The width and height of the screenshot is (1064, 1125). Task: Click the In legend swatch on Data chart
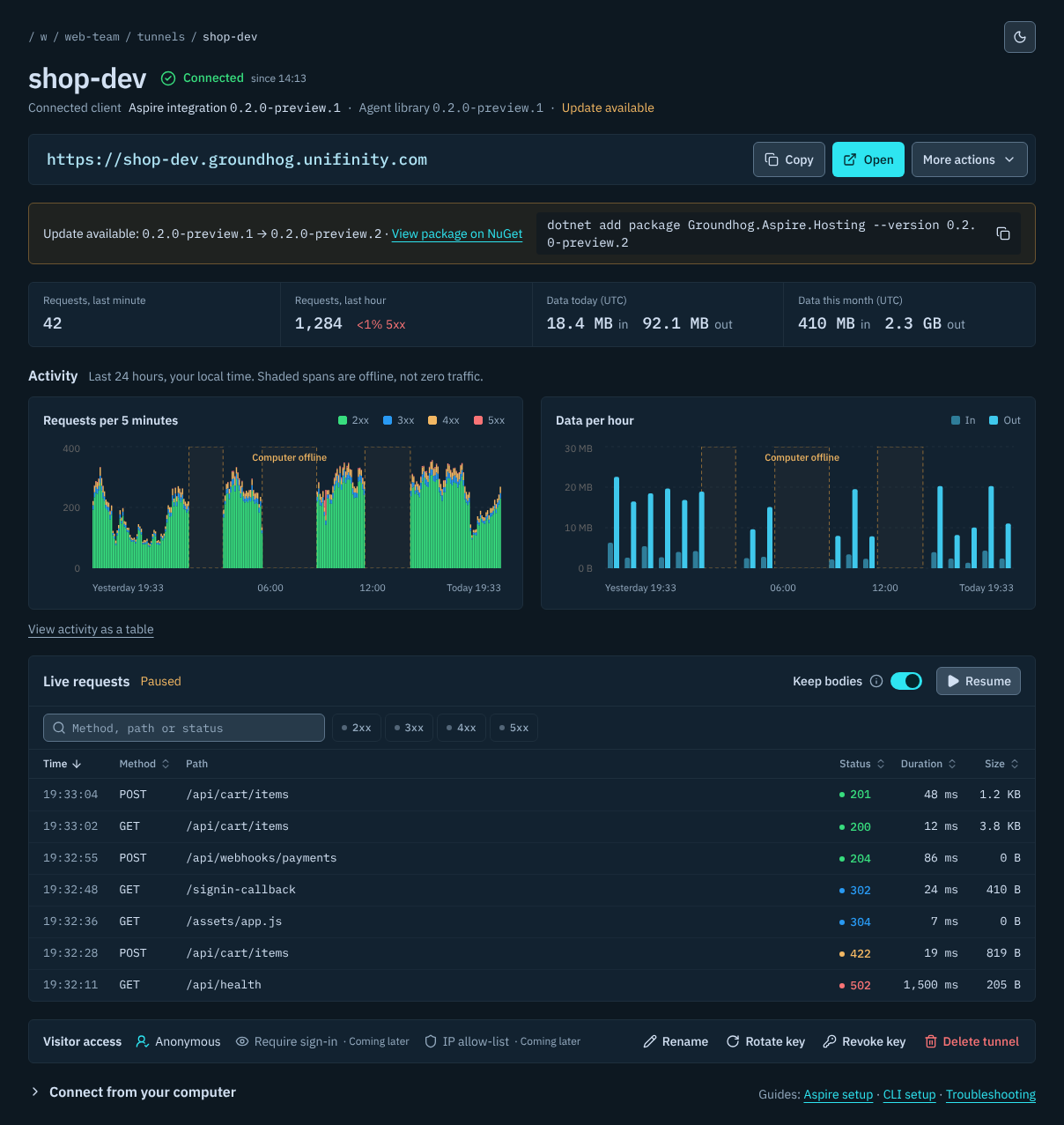[956, 420]
